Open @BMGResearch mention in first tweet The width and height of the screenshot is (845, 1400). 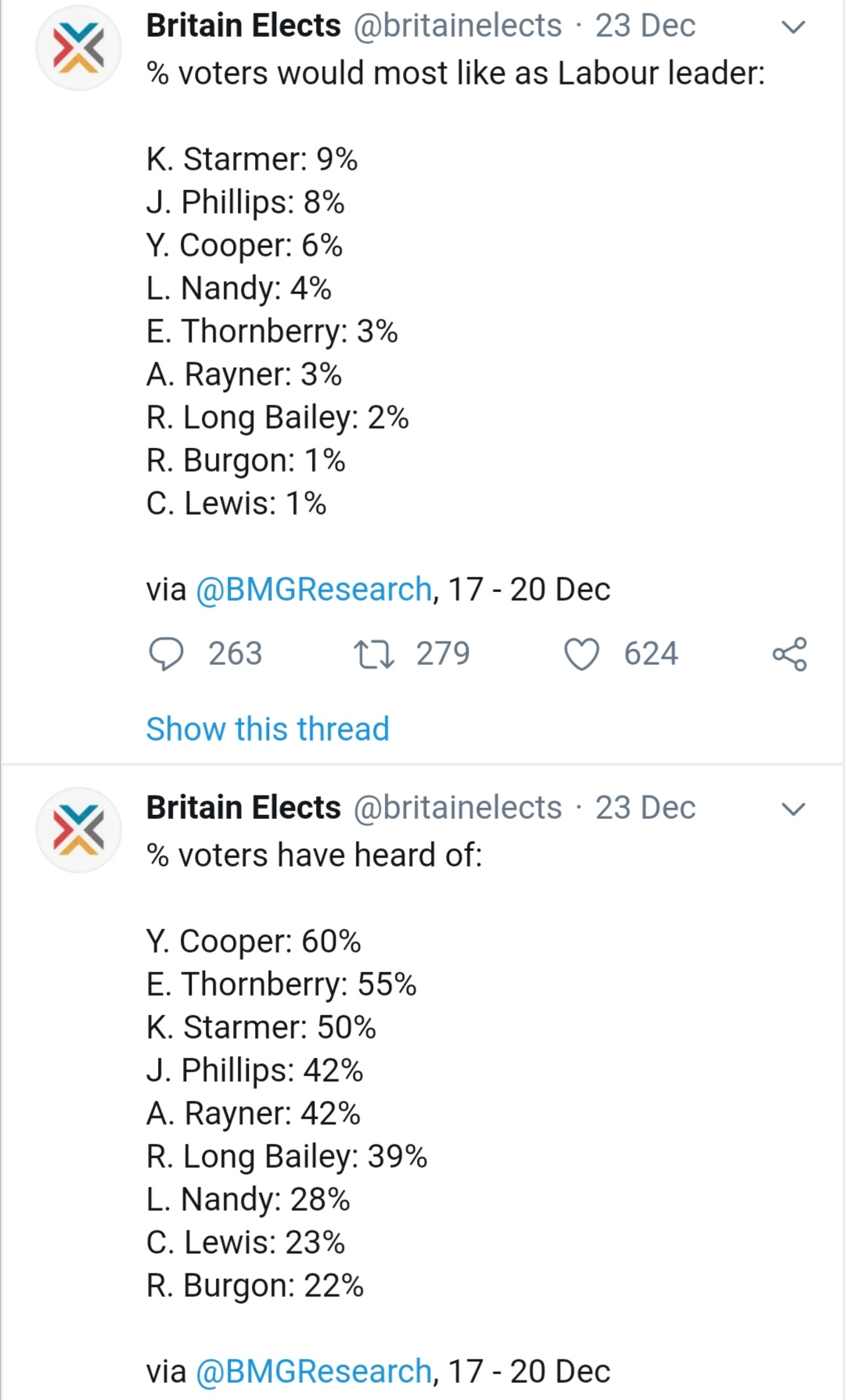(313, 589)
